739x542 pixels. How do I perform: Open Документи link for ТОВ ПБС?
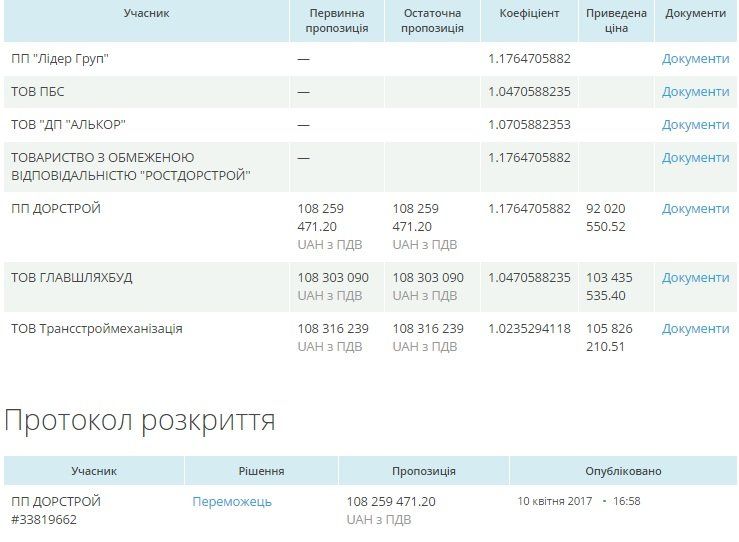(x=695, y=92)
